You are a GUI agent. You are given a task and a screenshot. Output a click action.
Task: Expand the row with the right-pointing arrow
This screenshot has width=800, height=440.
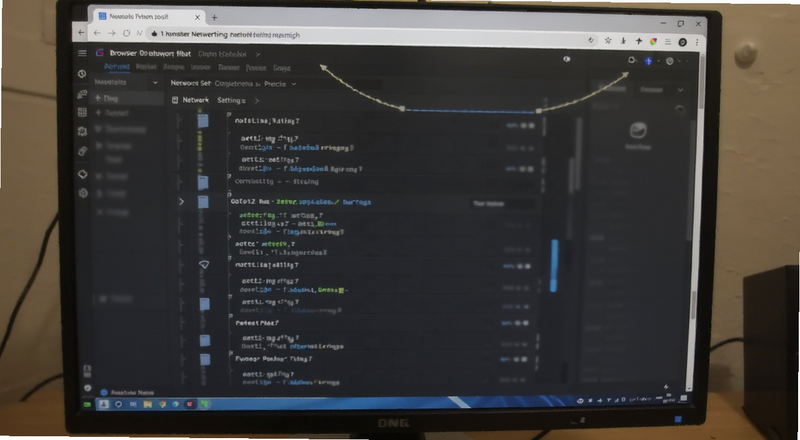[x=181, y=202]
